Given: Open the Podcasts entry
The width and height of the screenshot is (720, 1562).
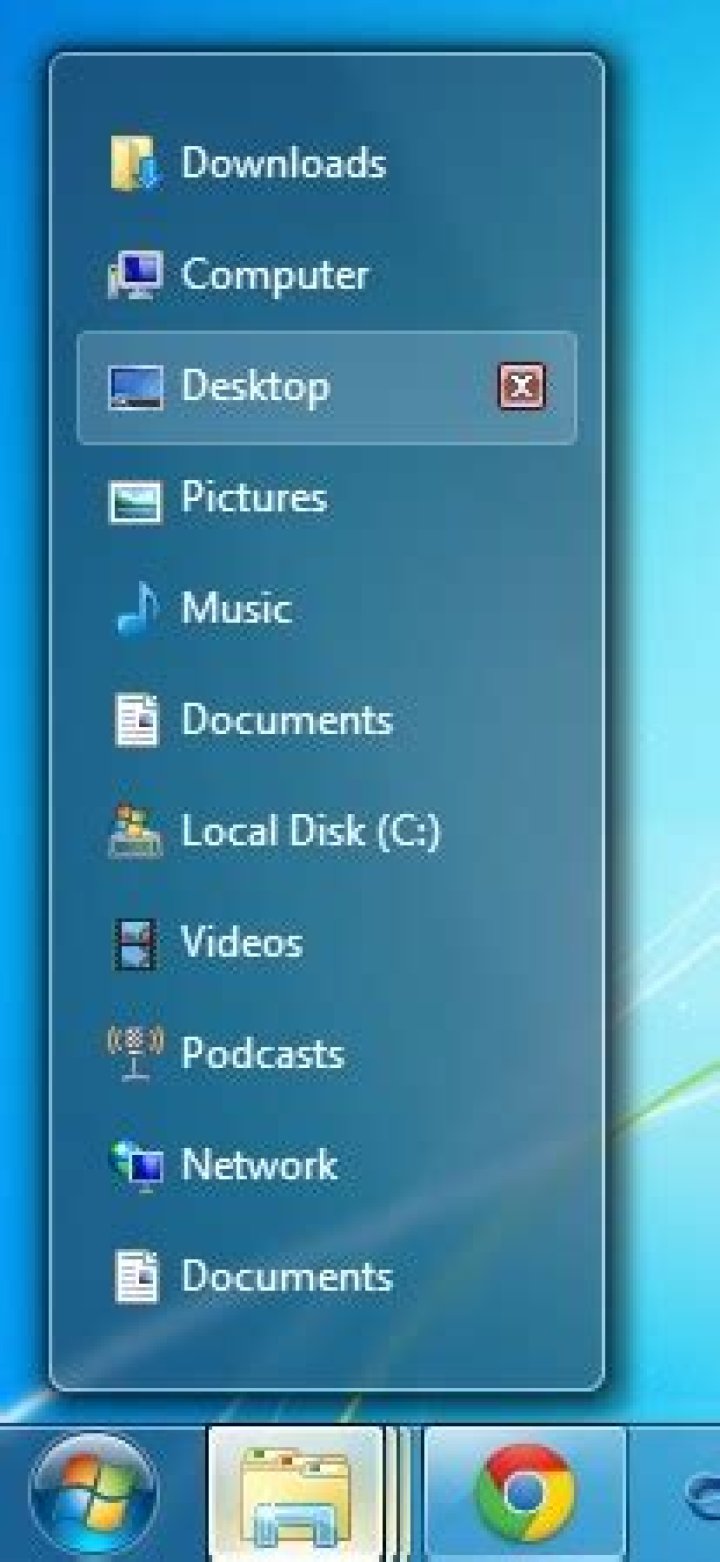Looking at the screenshot, I should (326, 1054).
